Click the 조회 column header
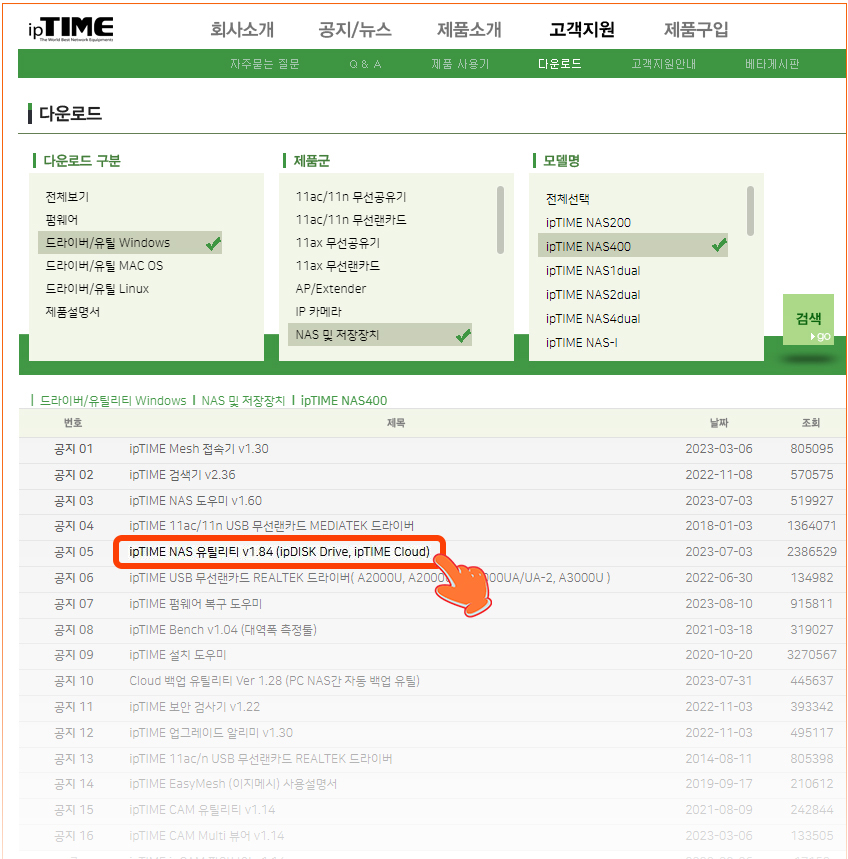The image size is (848, 859). 811,423
